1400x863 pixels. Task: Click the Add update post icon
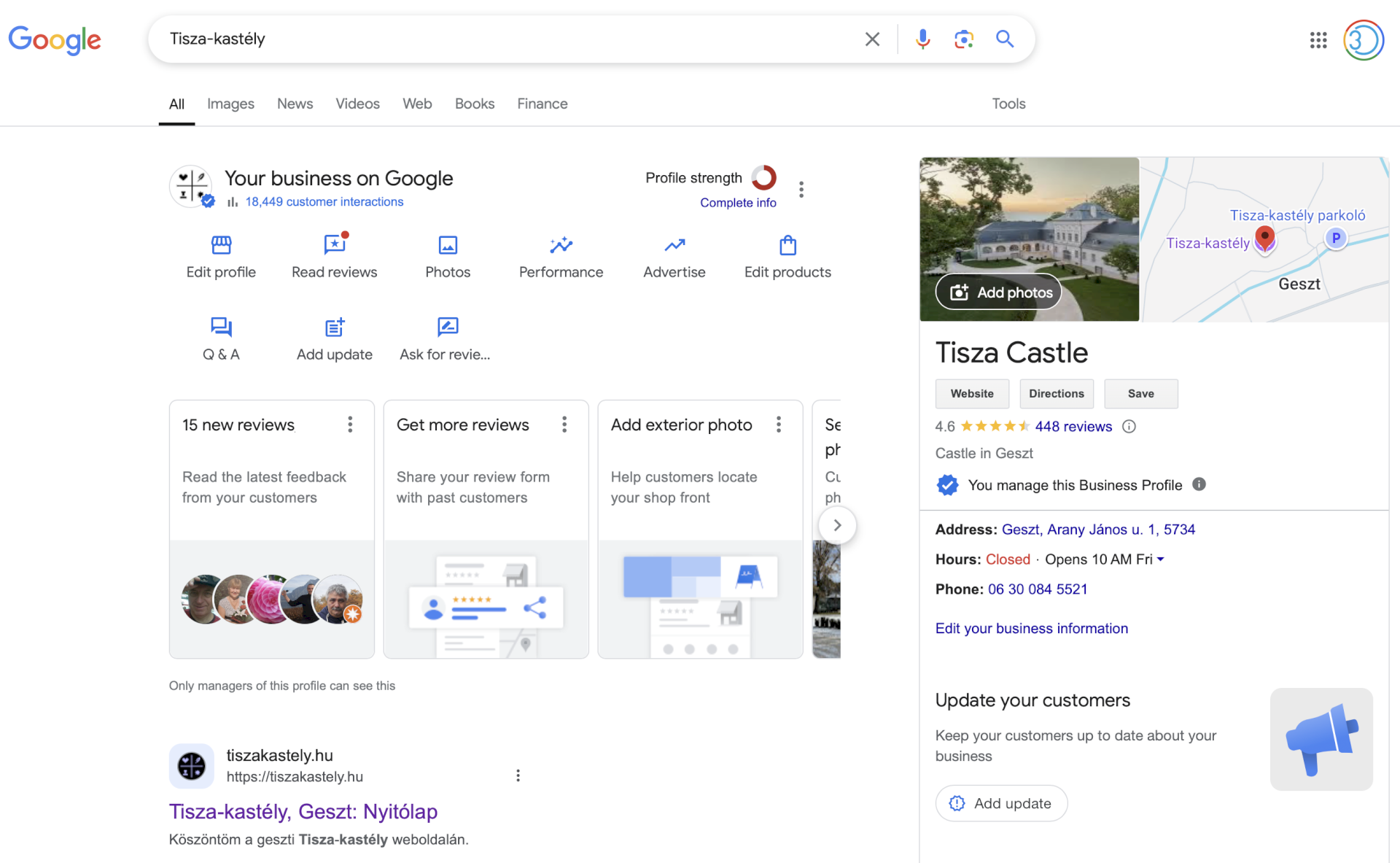click(335, 327)
